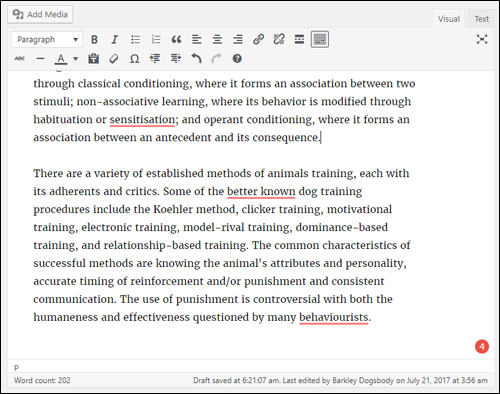Click the Add Media button
500x394 pixels.
40,15
